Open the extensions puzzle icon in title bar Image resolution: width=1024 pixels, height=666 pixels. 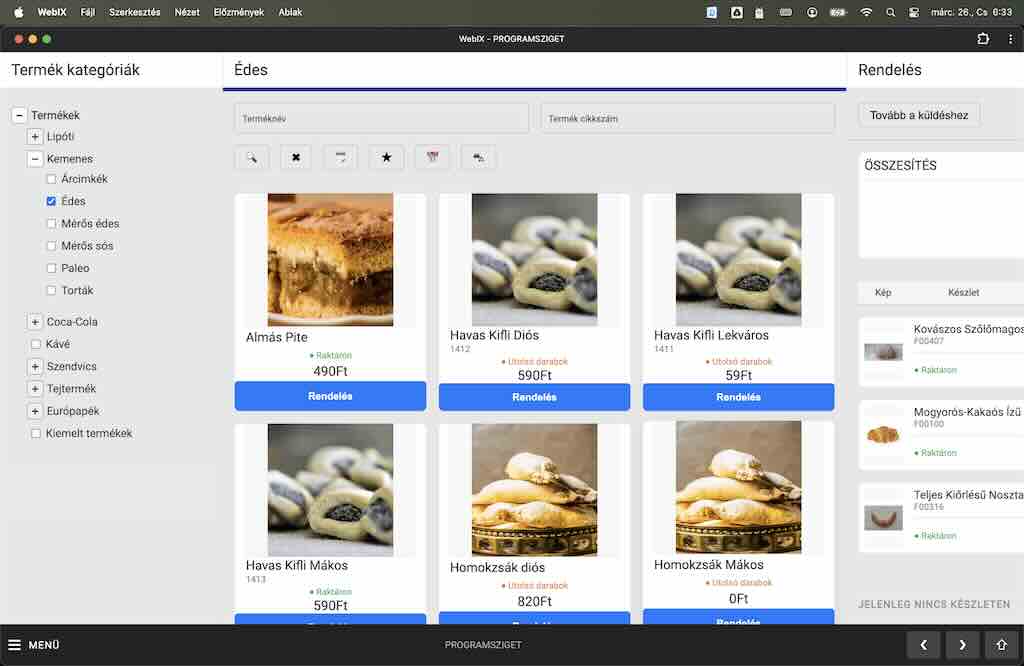[984, 38]
